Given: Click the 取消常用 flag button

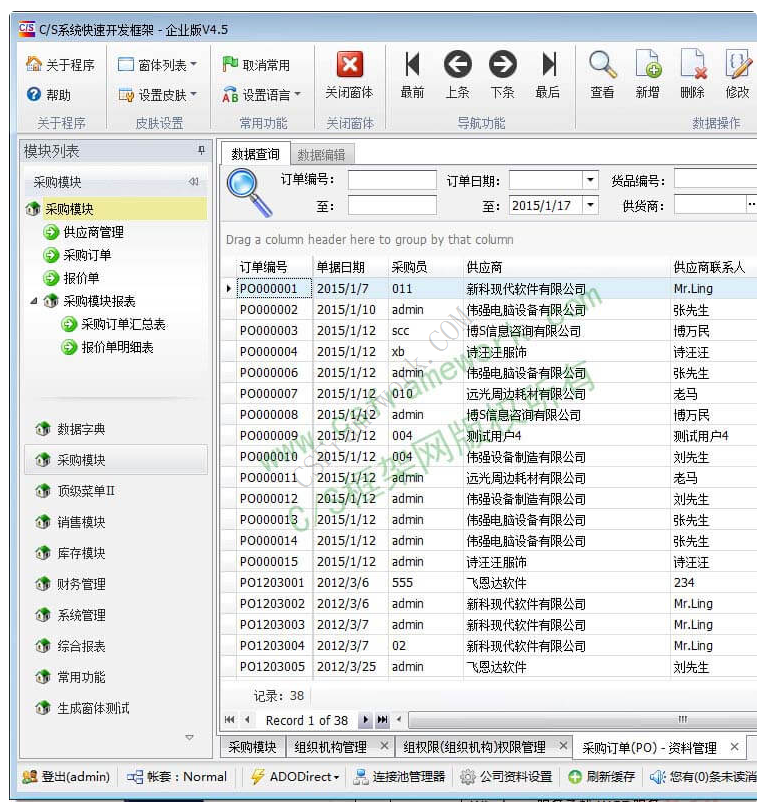Looking at the screenshot, I should [x=256, y=64].
